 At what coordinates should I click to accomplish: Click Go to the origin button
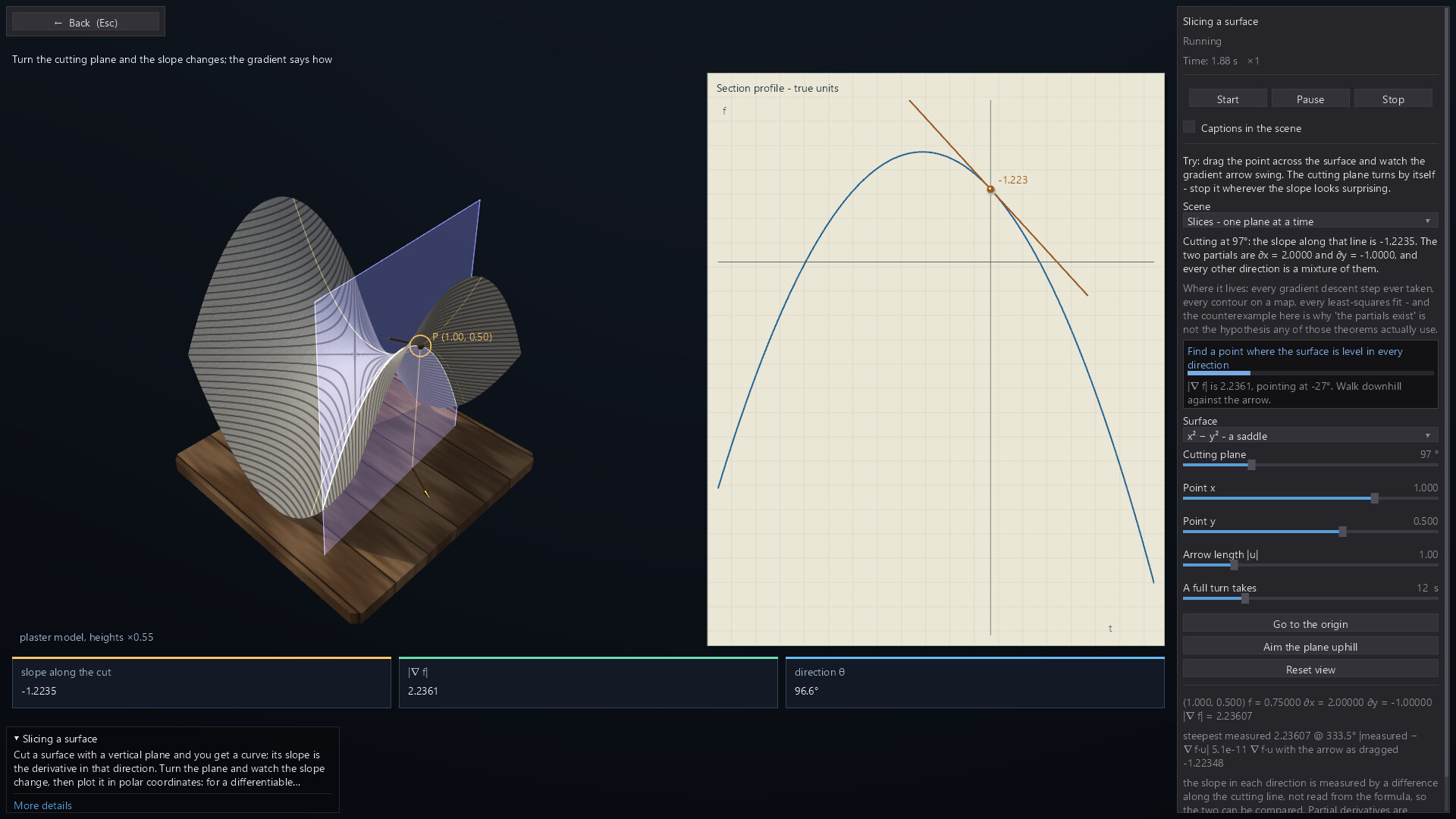pos(1310,623)
